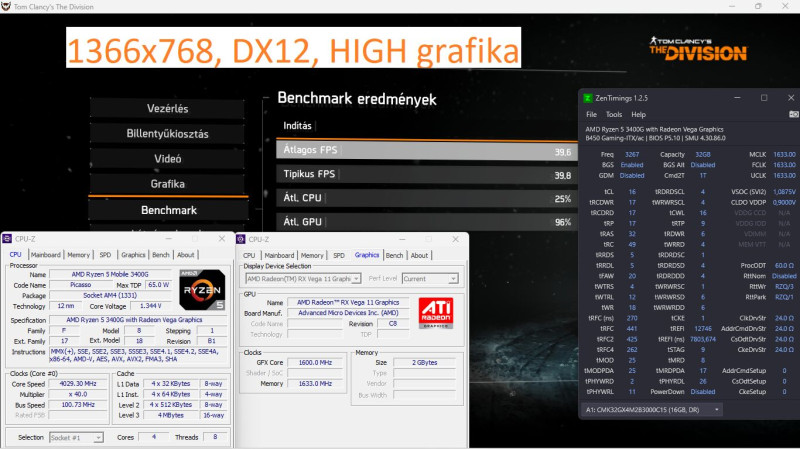Open the Billentyűkiosztás key bindings menu
The height and width of the screenshot is (449, 800).
coord(167,134)
